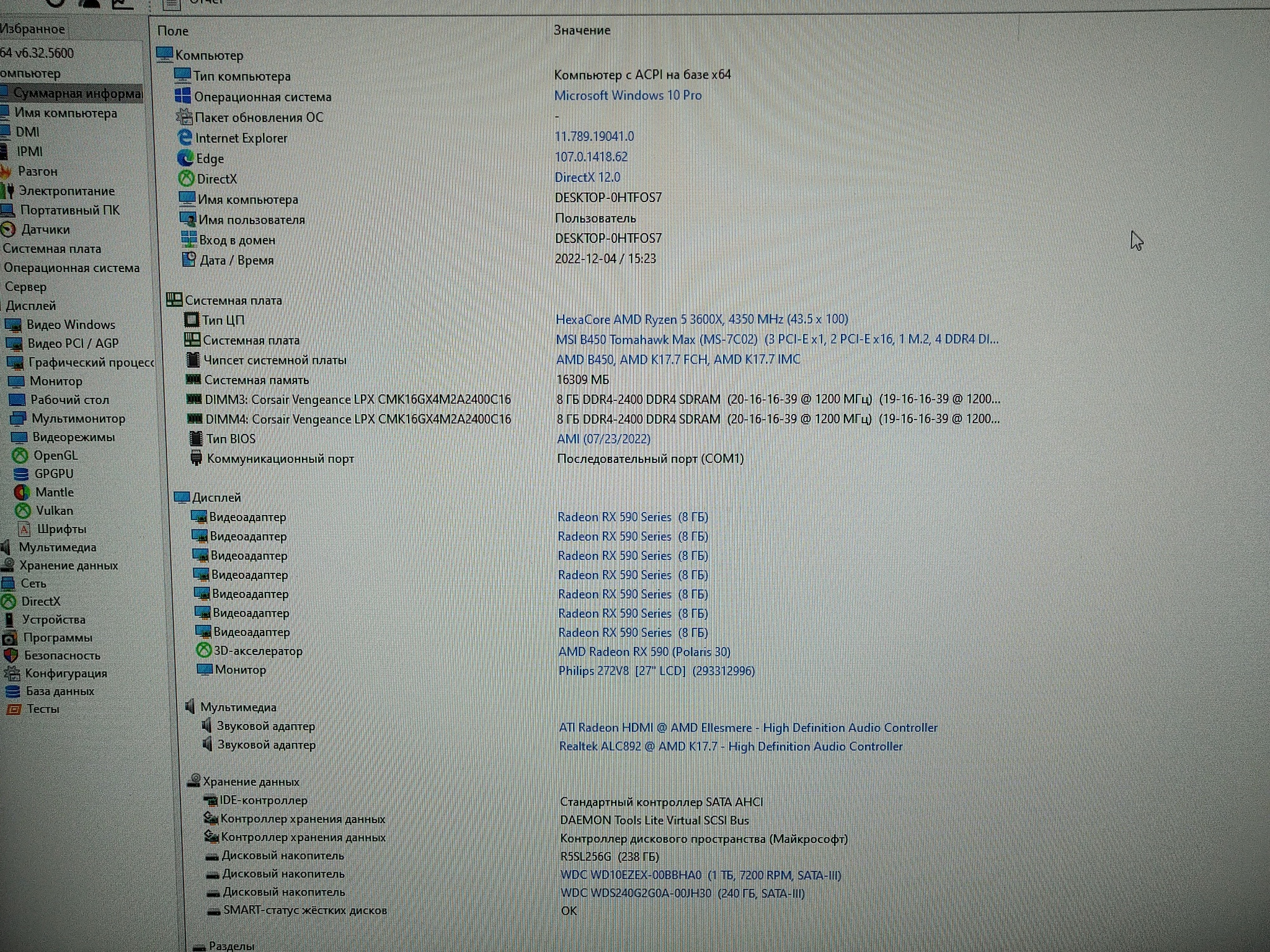Open the MSI B450 Tomahawk Max link
Screen dimensions: 1270x952
point(777,340)
